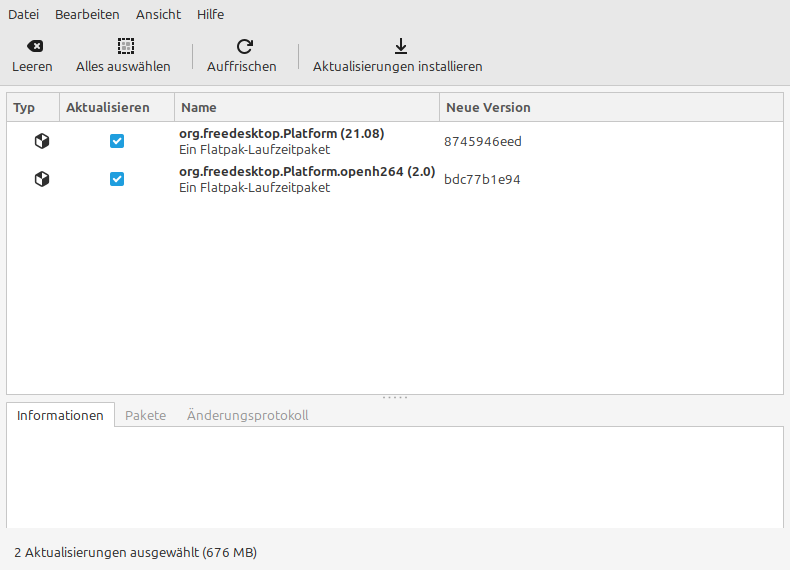Click status text 2 Aktualisierungen ausgewählt
This screenshot has width=790, height=570.
point(136,552)
